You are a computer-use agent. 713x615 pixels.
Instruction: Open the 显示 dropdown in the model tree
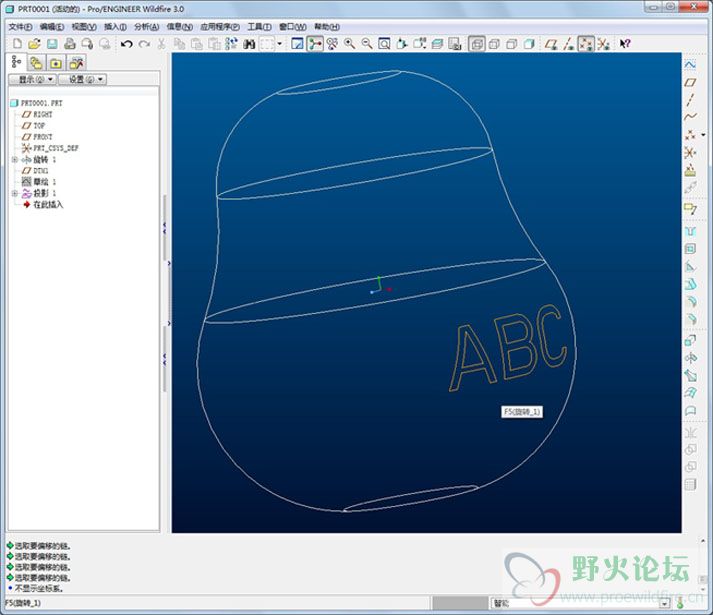[x=32, y=79]
